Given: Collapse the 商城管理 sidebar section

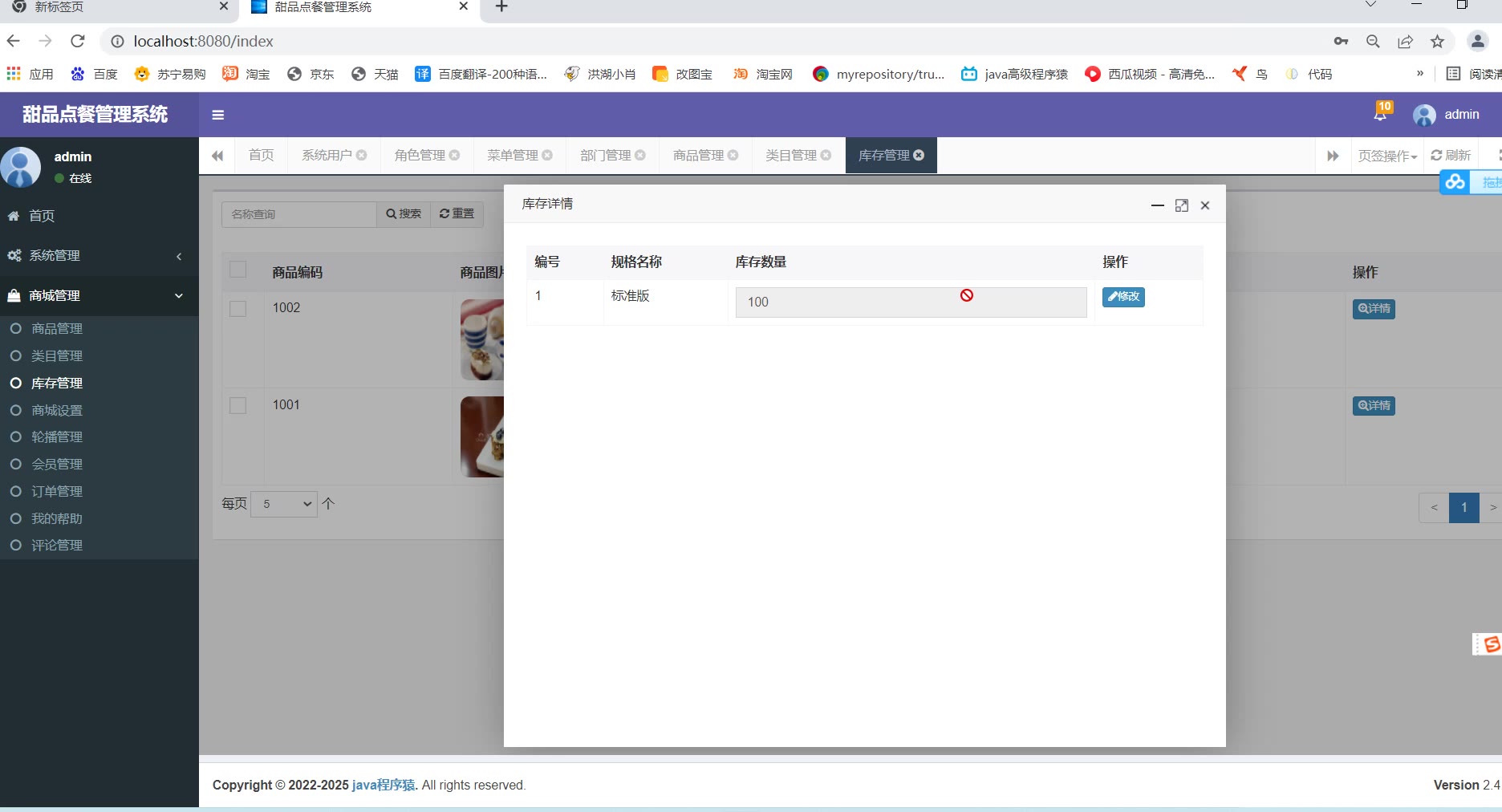Looking at the screenshot, I should point(99,295).
